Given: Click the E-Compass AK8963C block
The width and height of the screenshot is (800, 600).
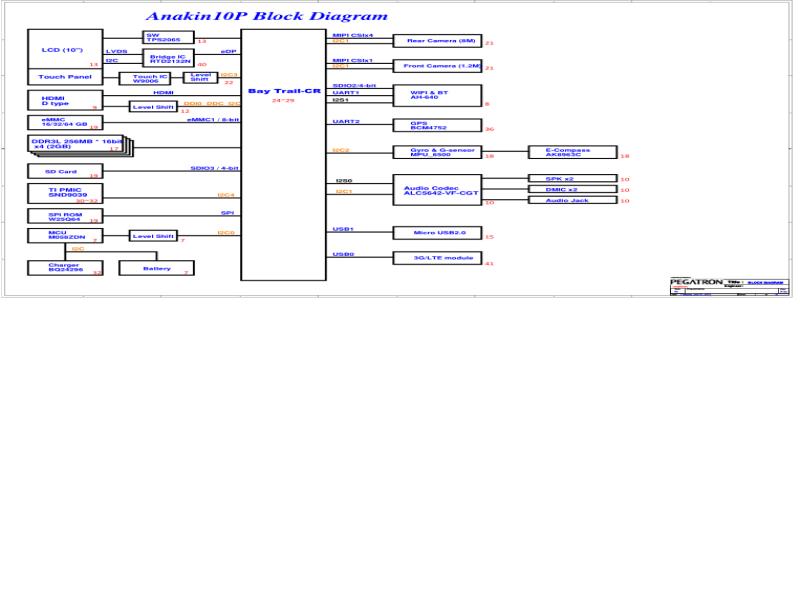Looking at the screenshot, I should pyautogui.click(x=573, y=152).
